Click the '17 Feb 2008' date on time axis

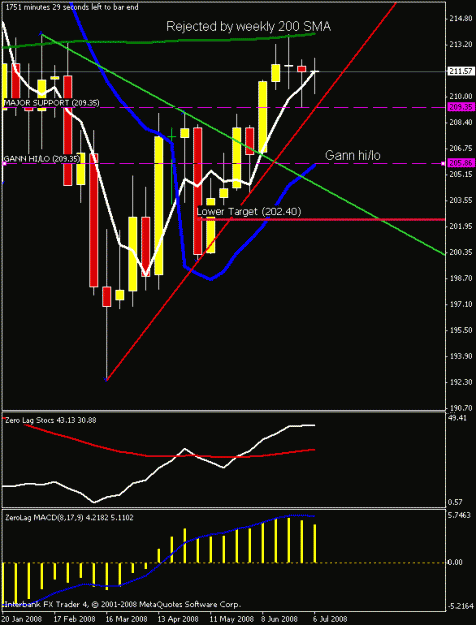[x=75, y=619]
